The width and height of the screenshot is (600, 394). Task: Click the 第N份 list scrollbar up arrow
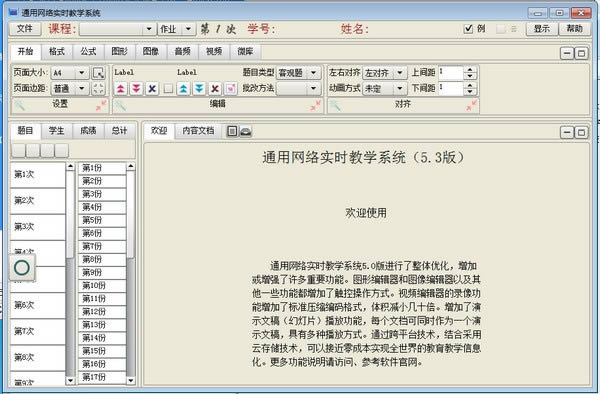131,166
